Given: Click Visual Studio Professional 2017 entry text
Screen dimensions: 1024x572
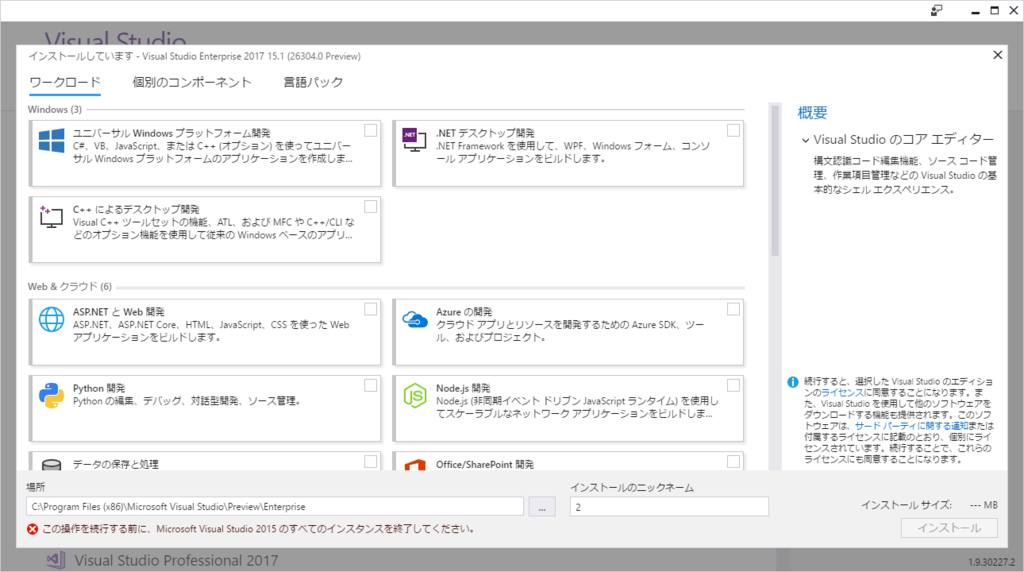Looking at the screenshot, I should point(176,560).
